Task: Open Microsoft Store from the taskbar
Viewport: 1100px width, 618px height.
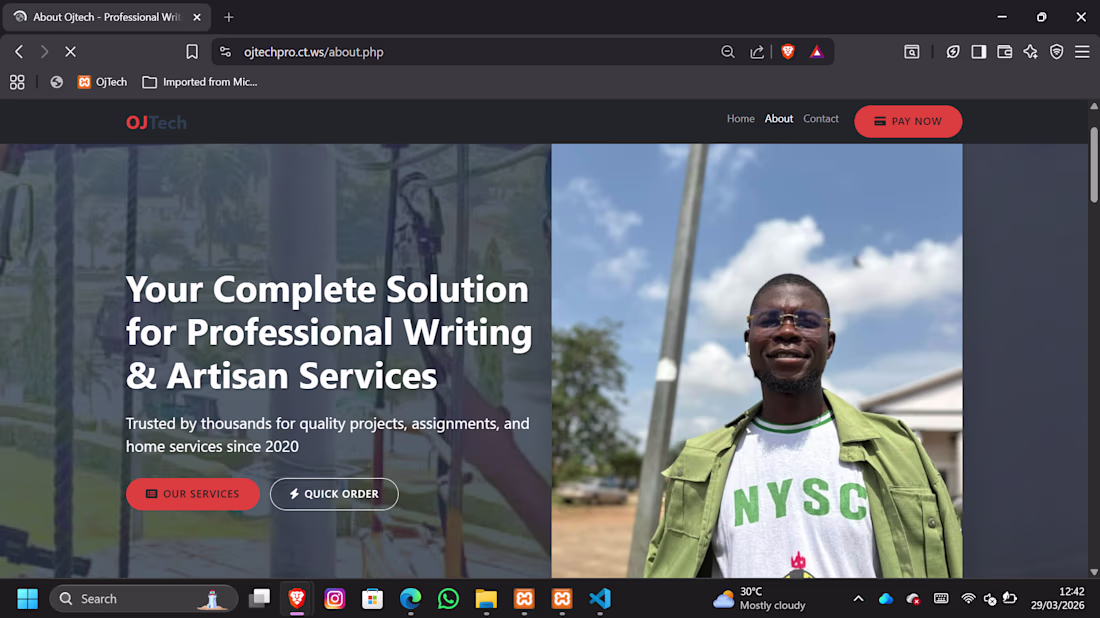Action: coord(373,598)
